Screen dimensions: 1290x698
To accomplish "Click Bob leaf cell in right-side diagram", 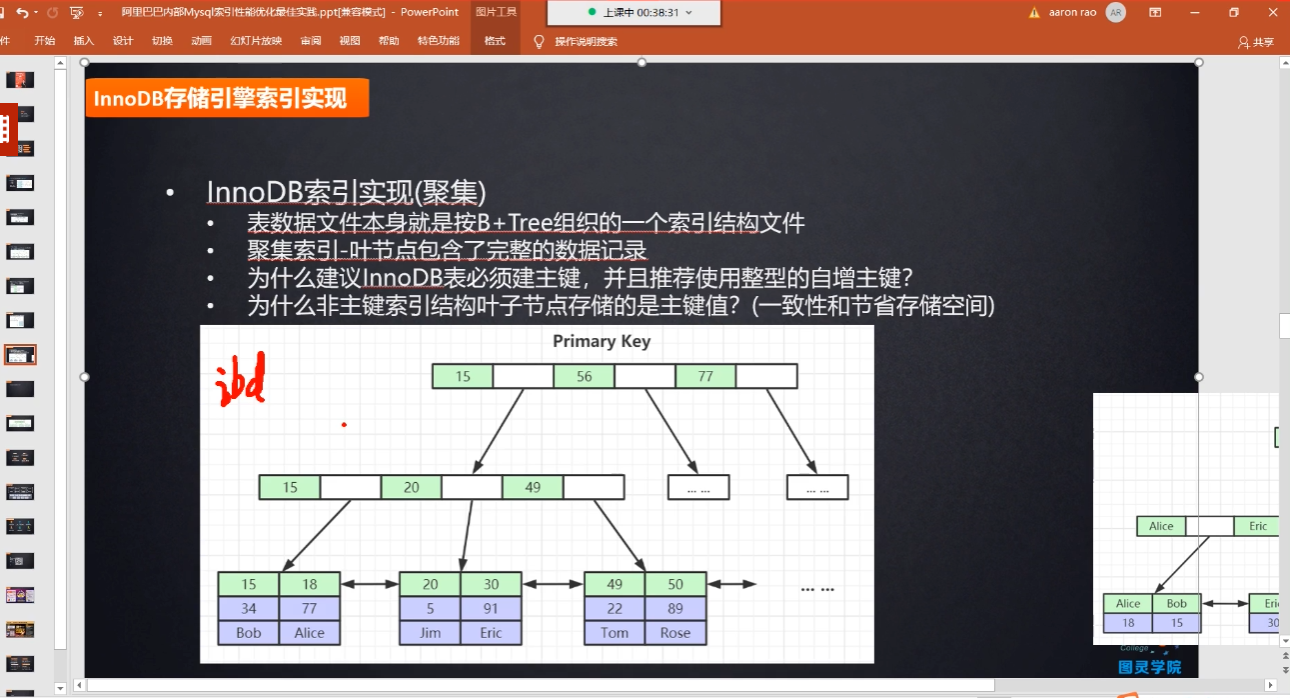I will 1177,604.
